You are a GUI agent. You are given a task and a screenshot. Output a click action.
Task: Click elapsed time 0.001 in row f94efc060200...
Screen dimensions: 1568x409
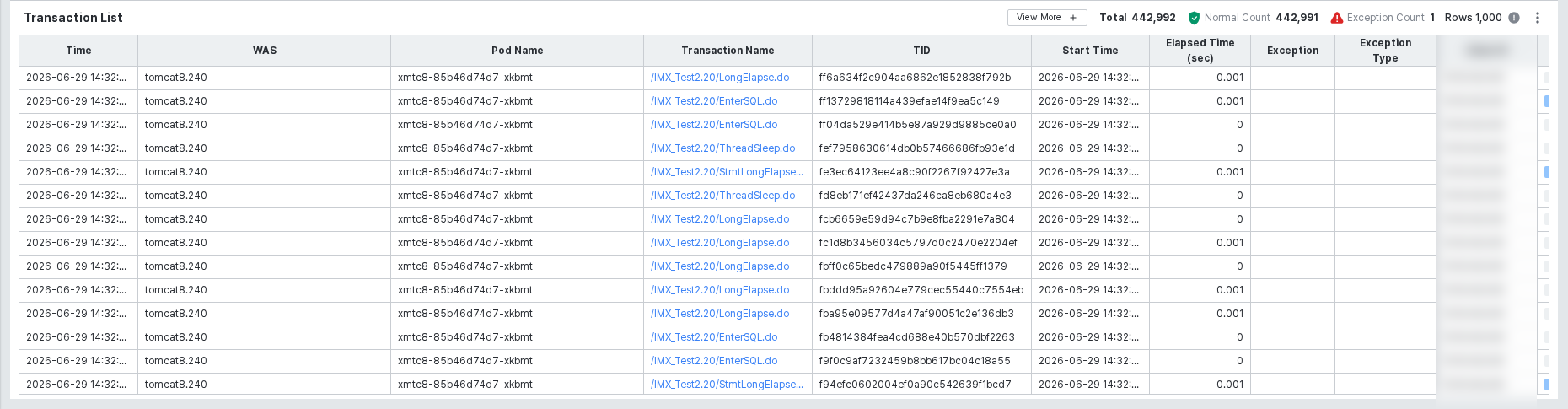[x=1229, y=385]
